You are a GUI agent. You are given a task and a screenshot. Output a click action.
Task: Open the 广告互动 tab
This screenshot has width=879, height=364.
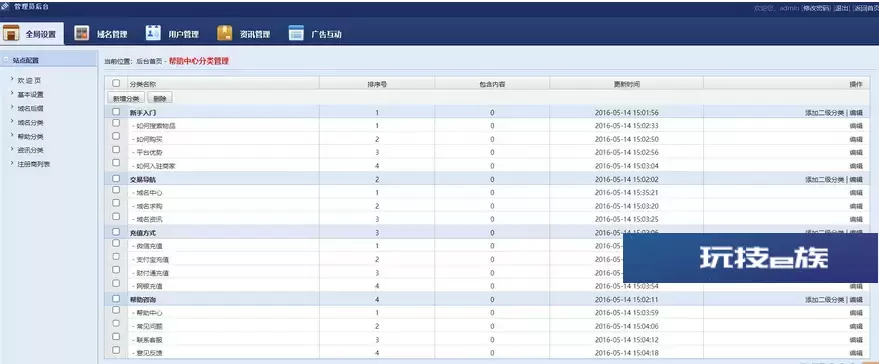point(315,34)
